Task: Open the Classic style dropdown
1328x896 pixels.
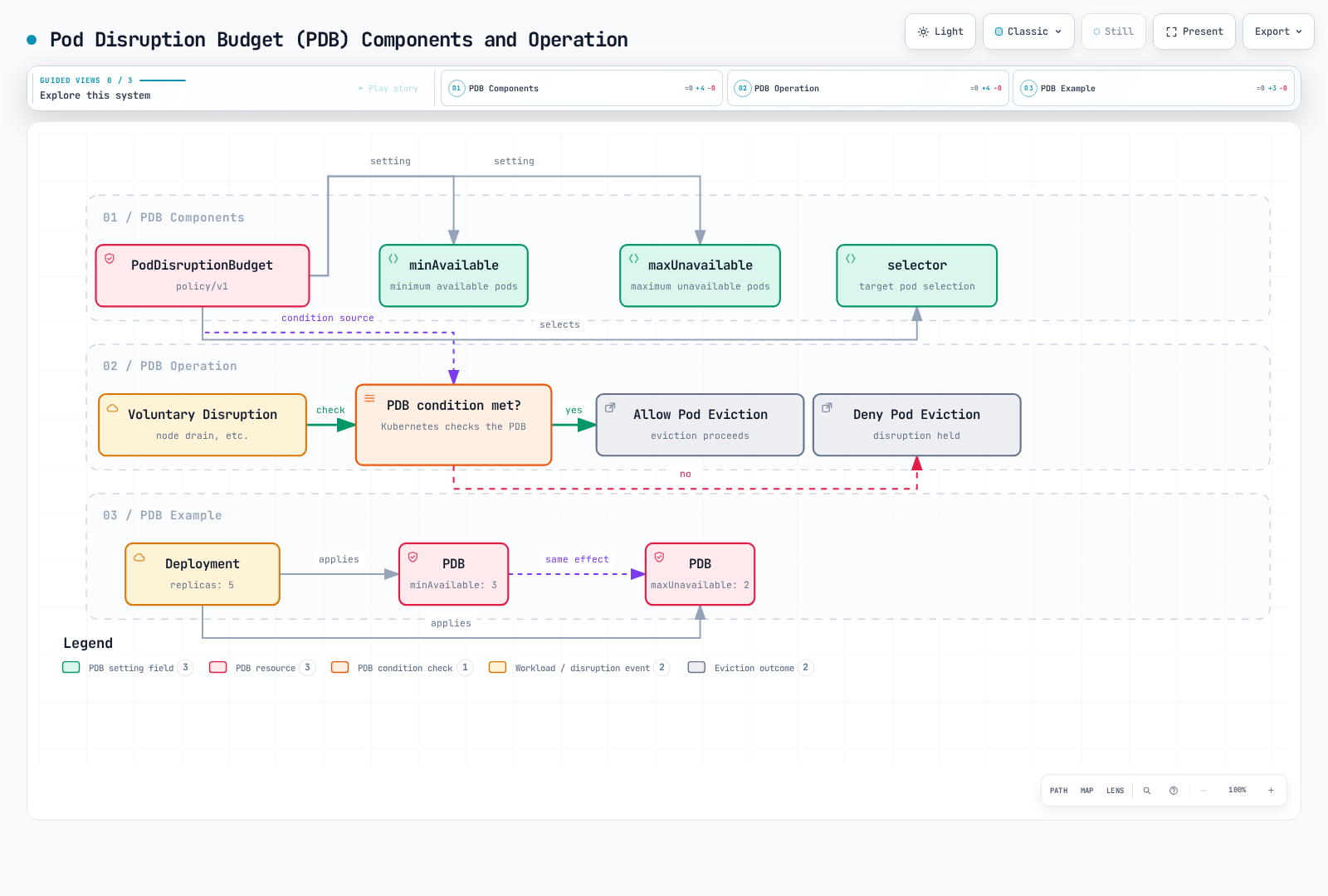Action: pos(1028,32)
